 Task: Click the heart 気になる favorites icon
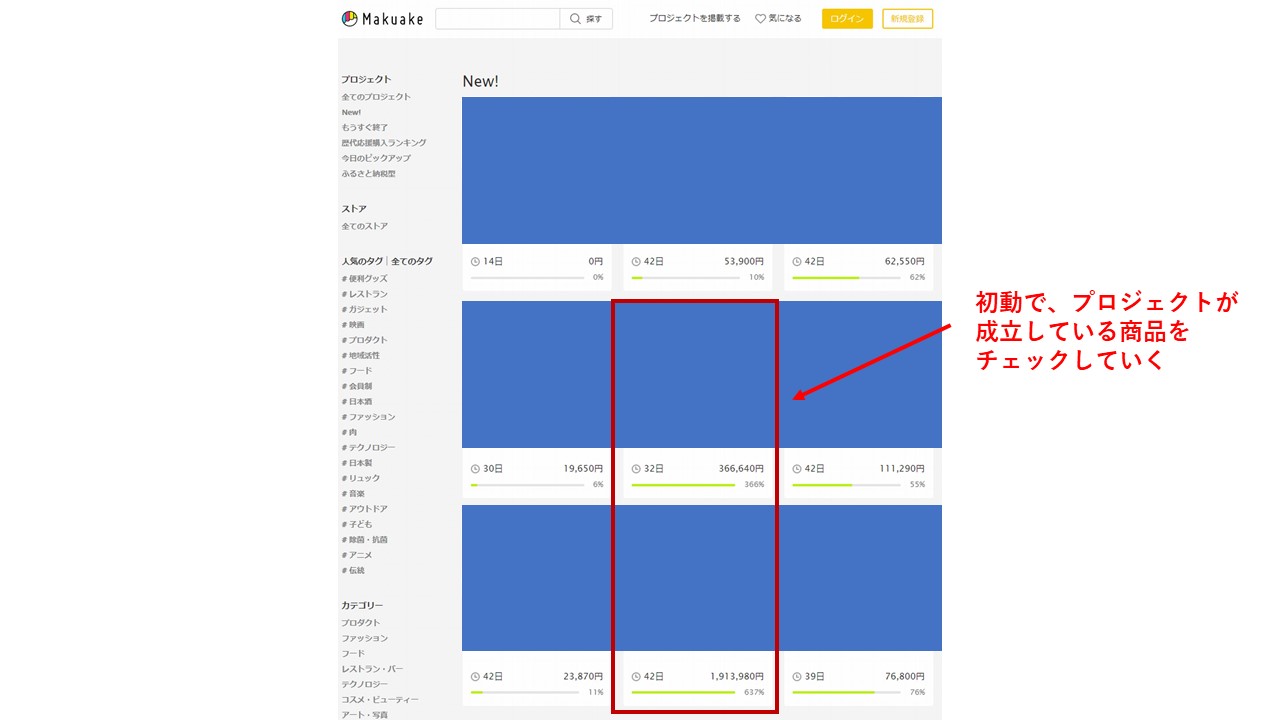point(760,19)
